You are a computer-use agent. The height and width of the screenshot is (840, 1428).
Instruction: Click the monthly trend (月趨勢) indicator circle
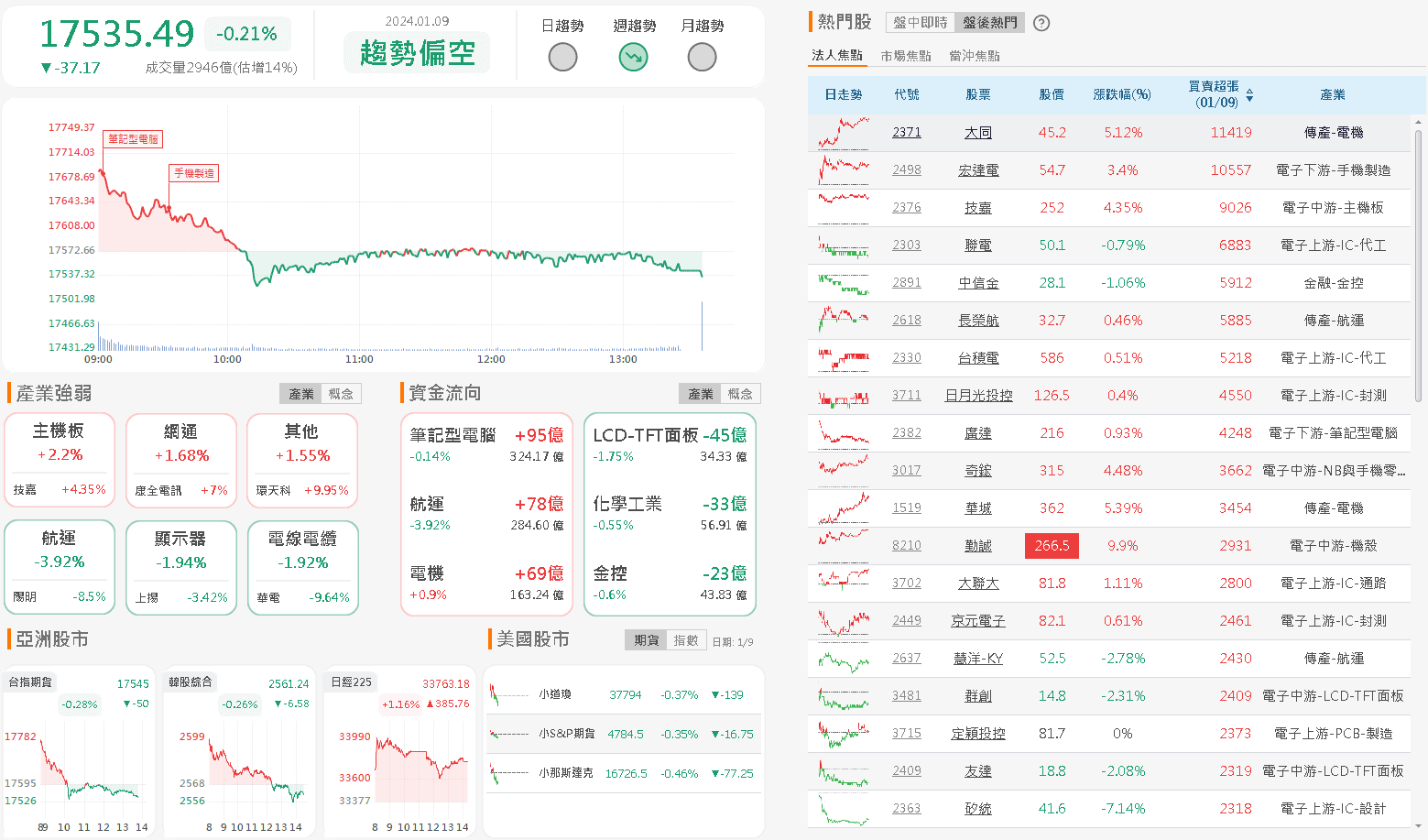coord(702,57)
